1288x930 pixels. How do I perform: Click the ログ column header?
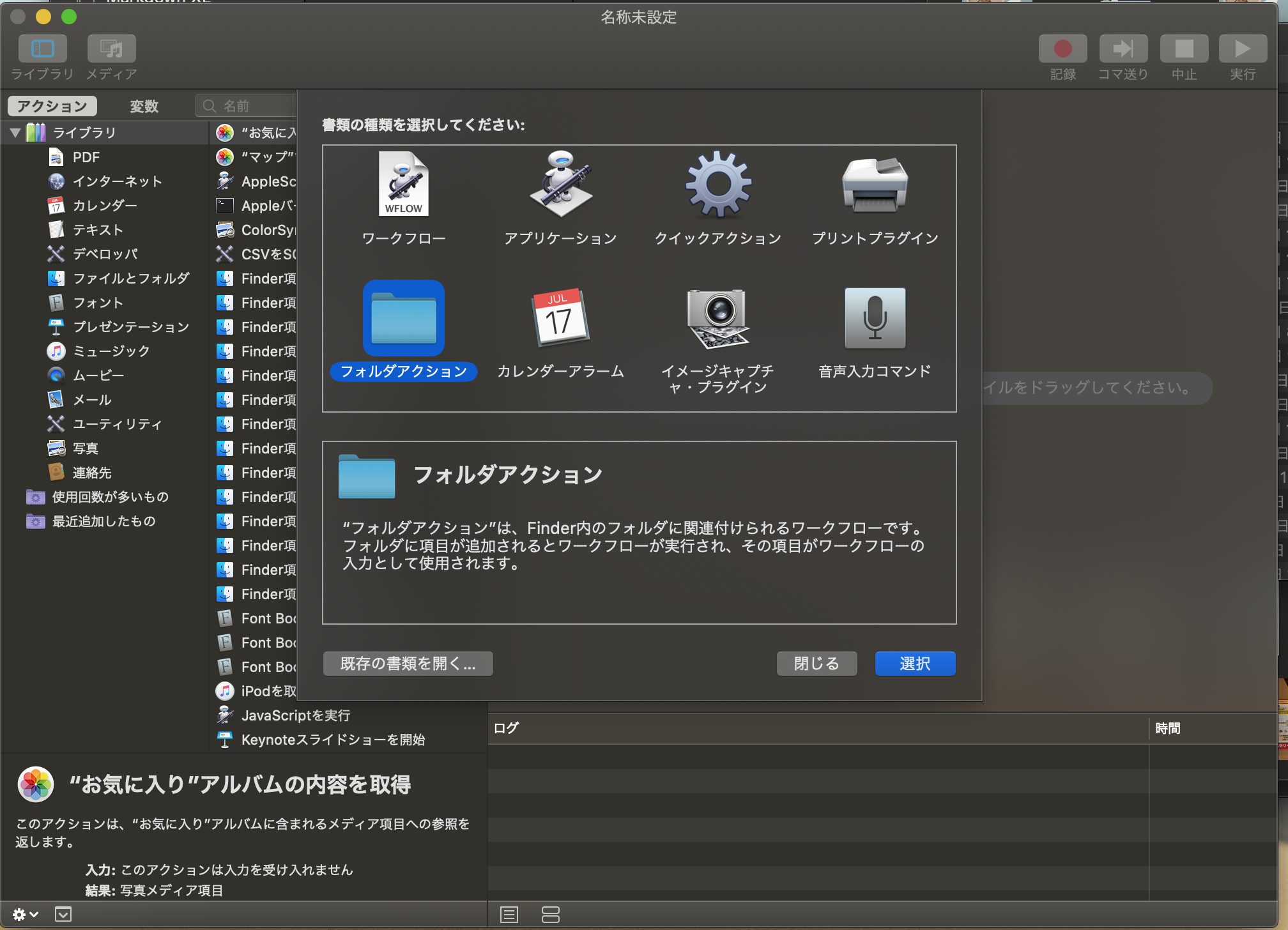[x=818, y=728]
